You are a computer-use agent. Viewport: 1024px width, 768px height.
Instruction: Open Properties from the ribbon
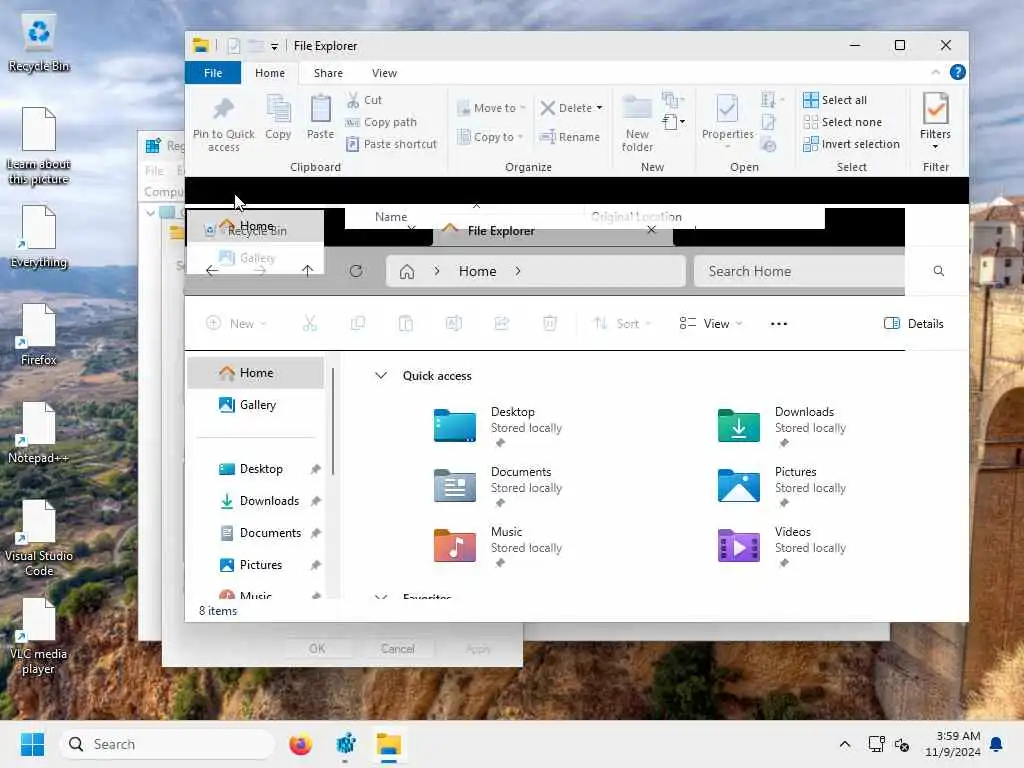coord(728,119)
